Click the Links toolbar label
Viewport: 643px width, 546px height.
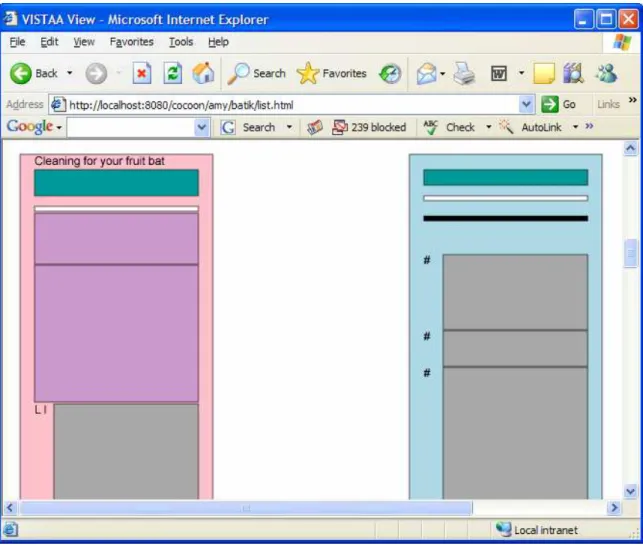point(609,105)
